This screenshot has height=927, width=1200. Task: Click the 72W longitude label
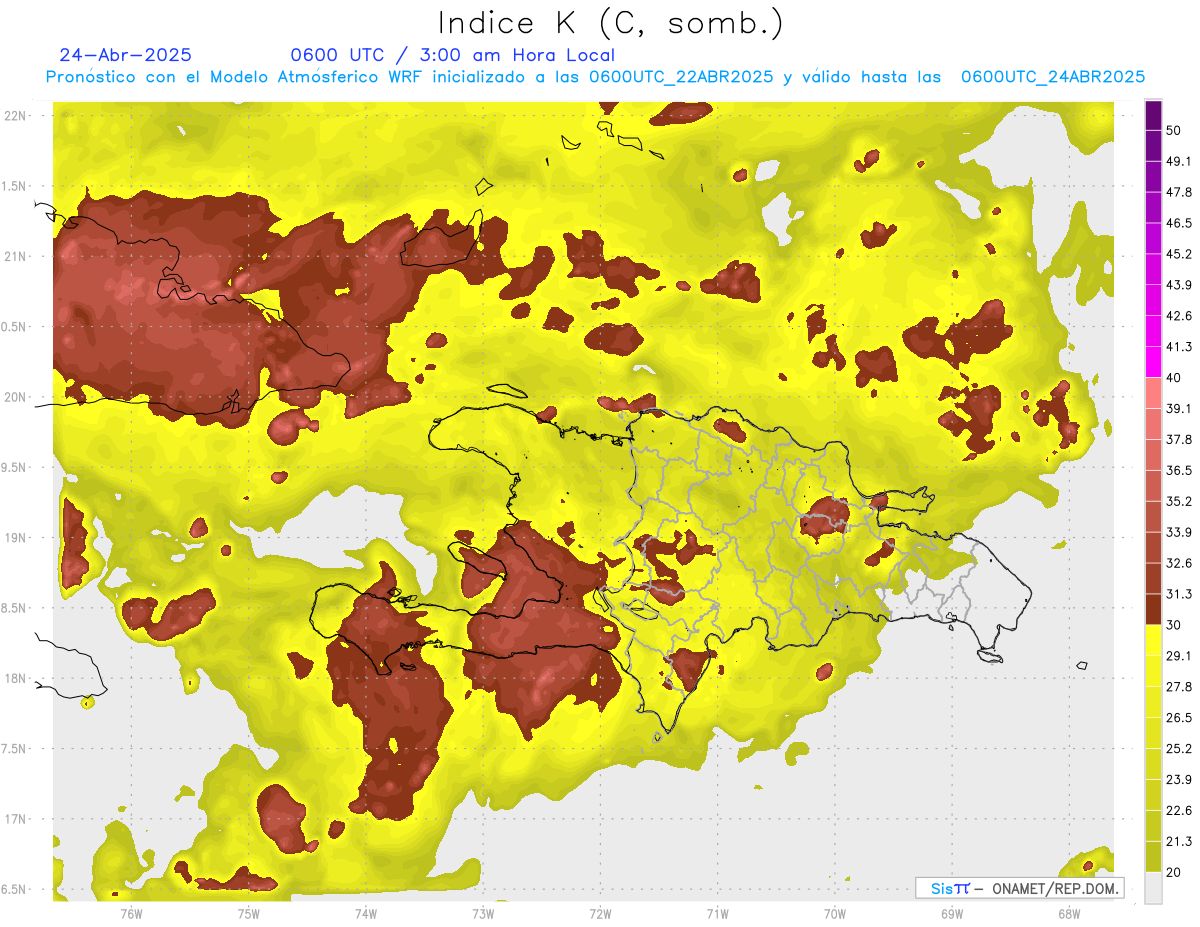(600, 913)
